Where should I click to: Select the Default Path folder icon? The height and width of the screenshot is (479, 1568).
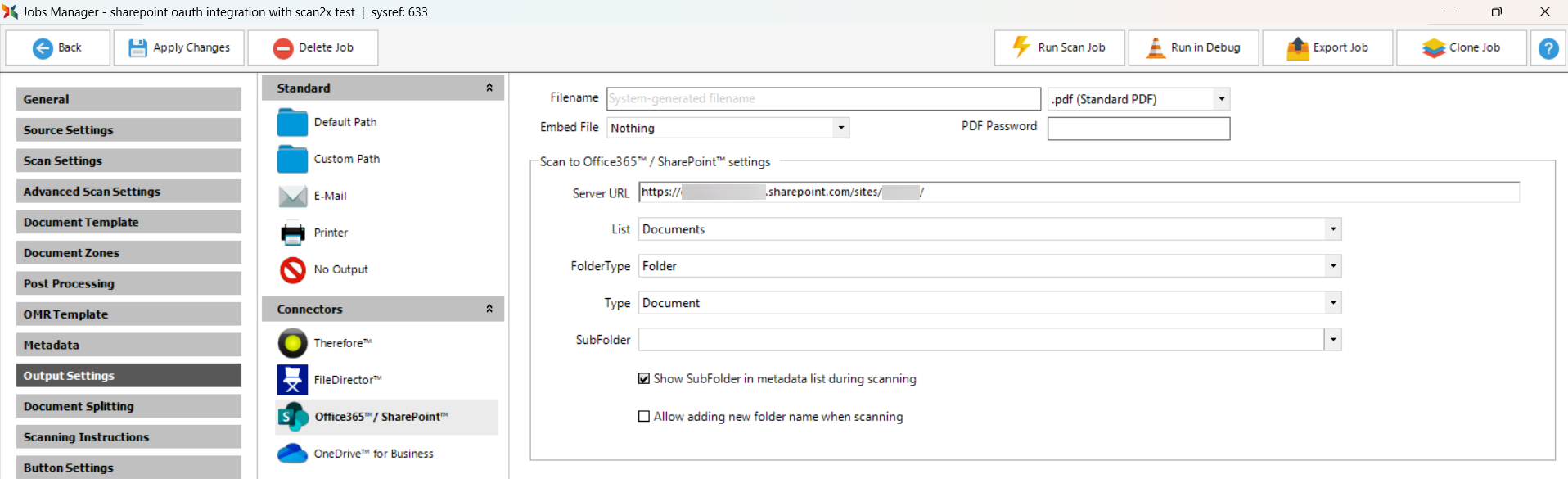click(292, 122)
